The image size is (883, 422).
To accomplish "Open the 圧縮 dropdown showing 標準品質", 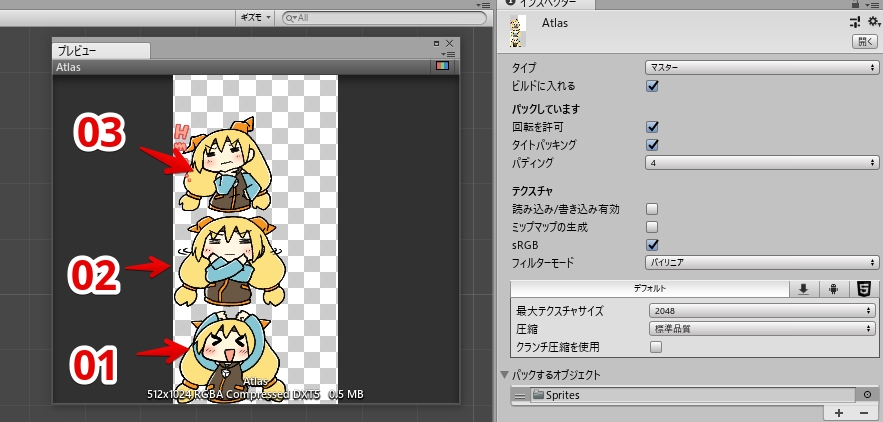I will point(762,328).
